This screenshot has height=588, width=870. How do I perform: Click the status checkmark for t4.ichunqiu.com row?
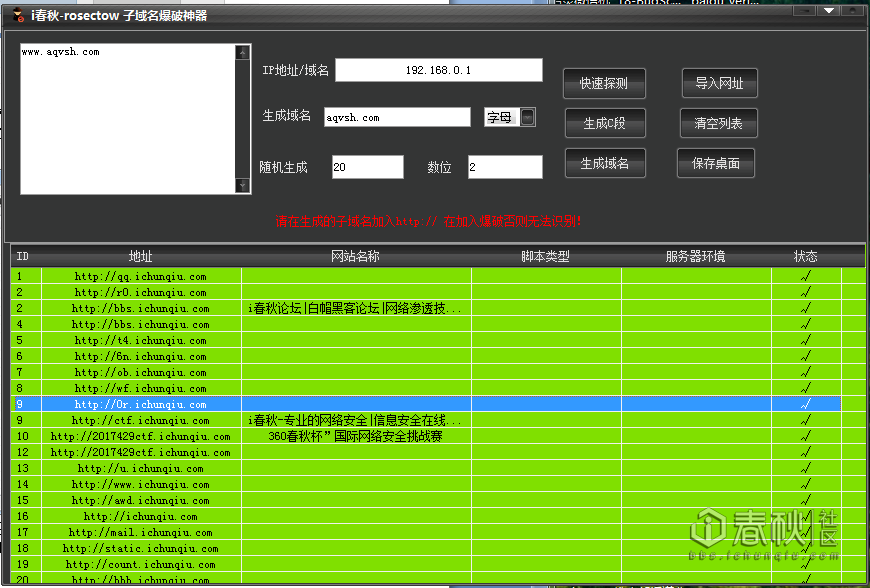806,339
